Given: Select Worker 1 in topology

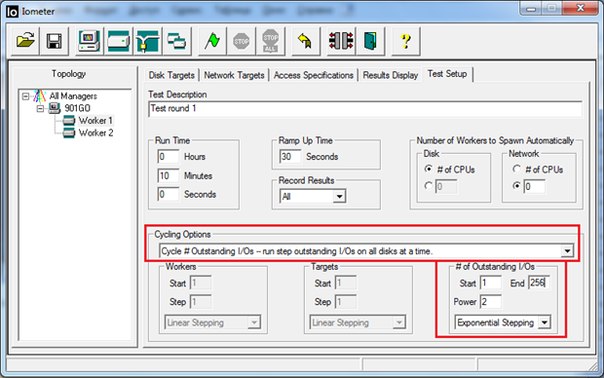Looking at the screenshot, I should click(x=96, y=121).
